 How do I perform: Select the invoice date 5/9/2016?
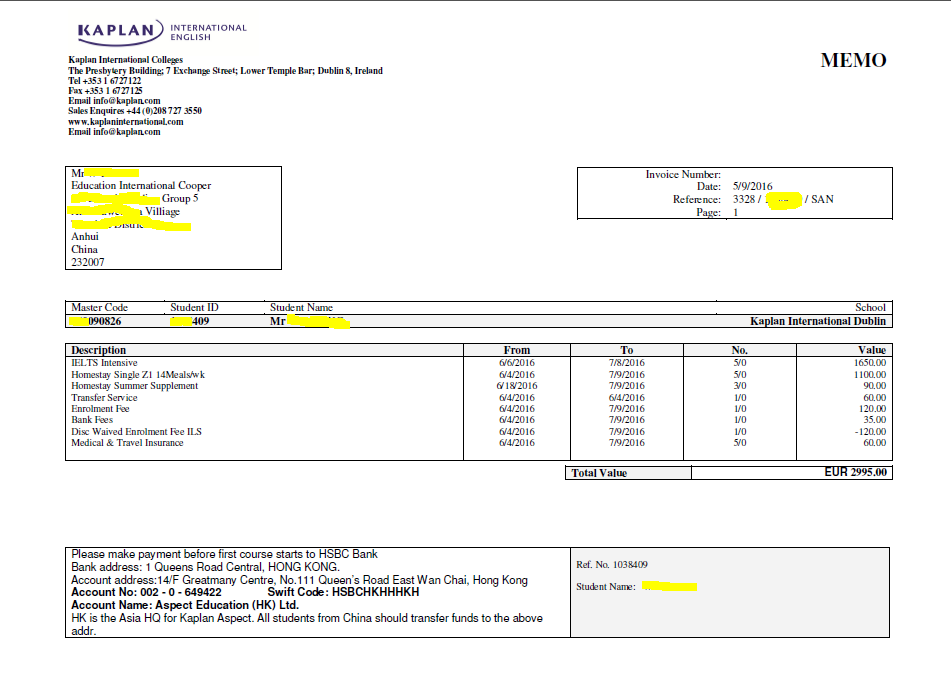click(752, 187)
